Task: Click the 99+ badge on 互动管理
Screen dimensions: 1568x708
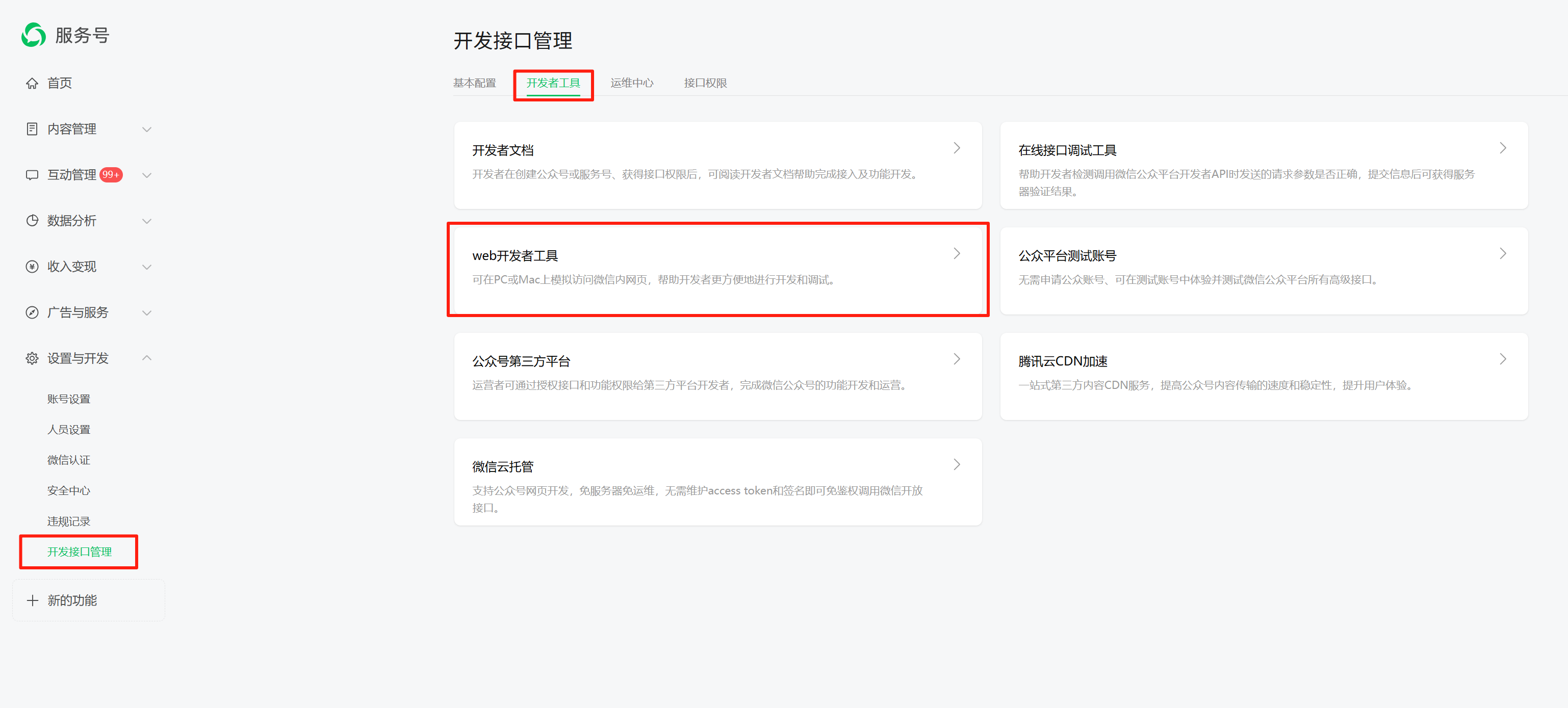Action: coord(111,174)
